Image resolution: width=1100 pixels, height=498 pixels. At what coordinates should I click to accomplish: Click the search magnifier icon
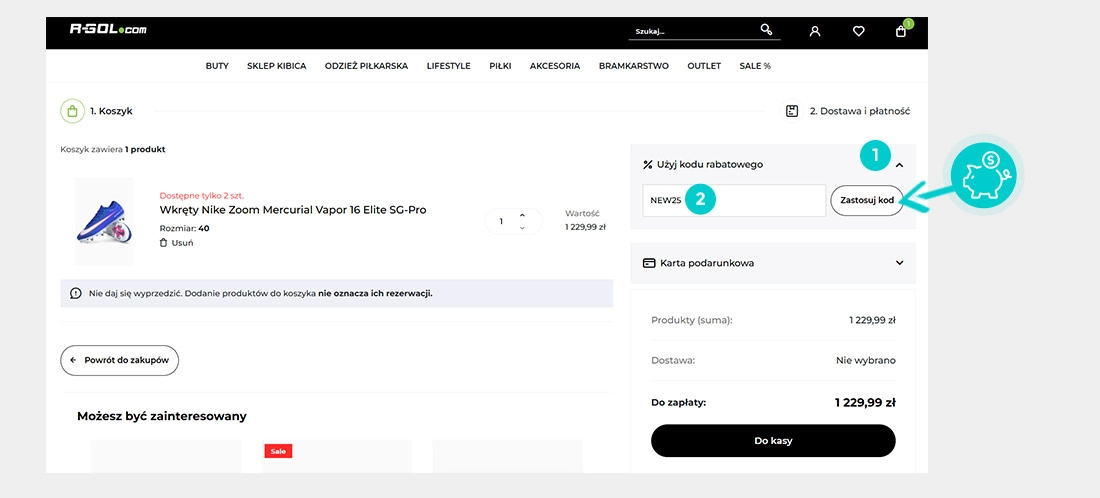point(766,29)
